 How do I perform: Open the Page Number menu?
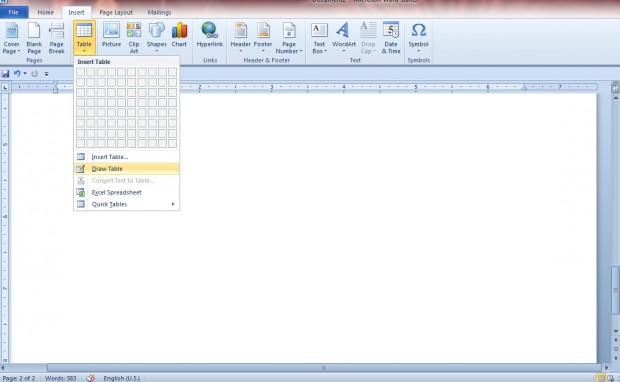click(x=289, y=38)
